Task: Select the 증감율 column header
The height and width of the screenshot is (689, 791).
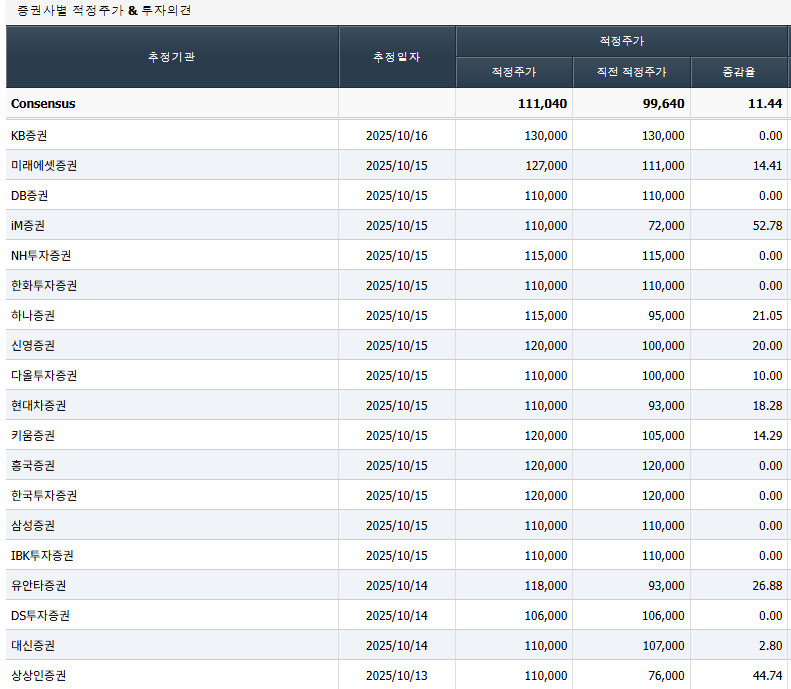Action: click(x=739, y=72)
